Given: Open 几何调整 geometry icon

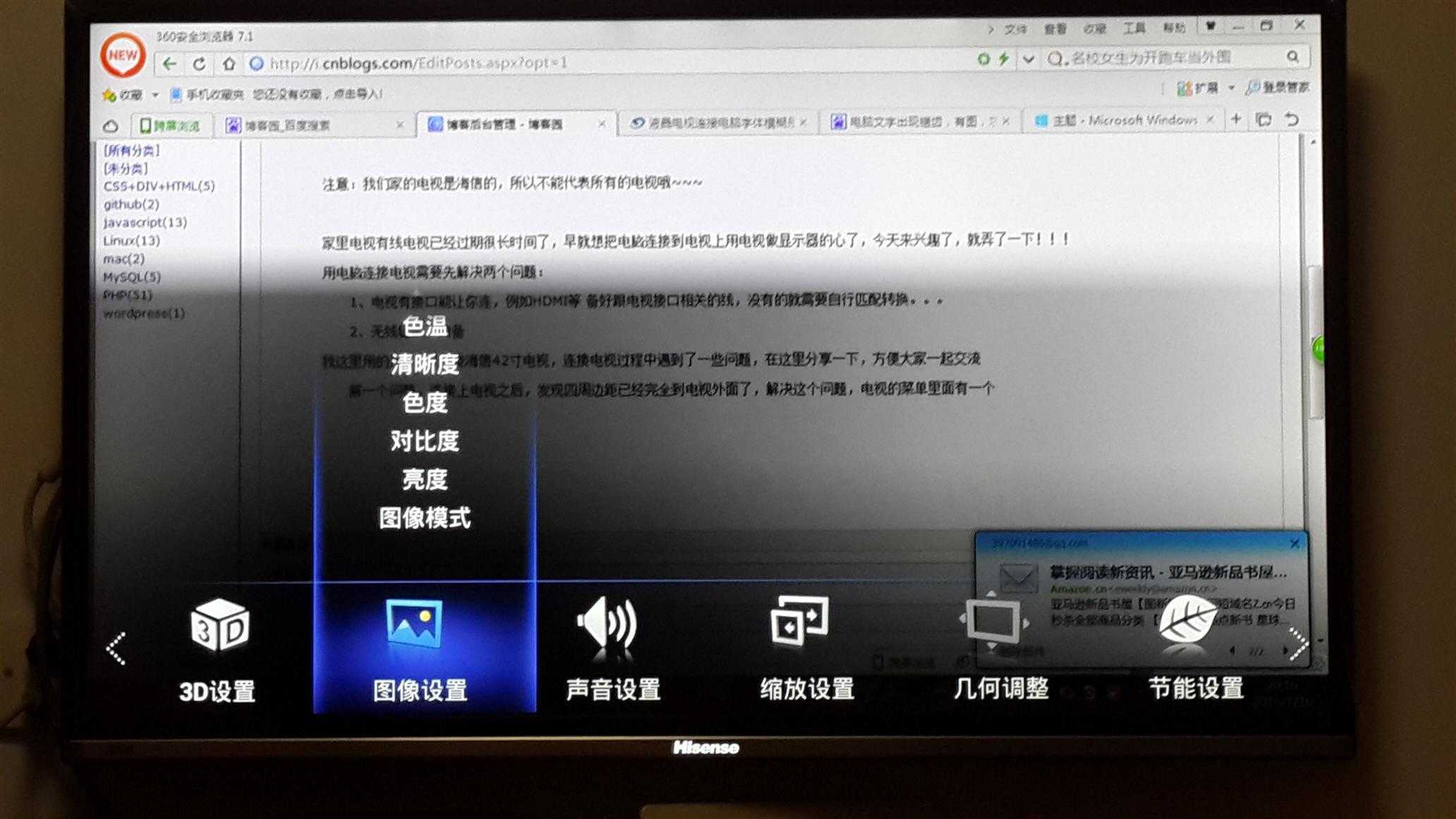Looking at the screenshot, I should tap(993, 621).
